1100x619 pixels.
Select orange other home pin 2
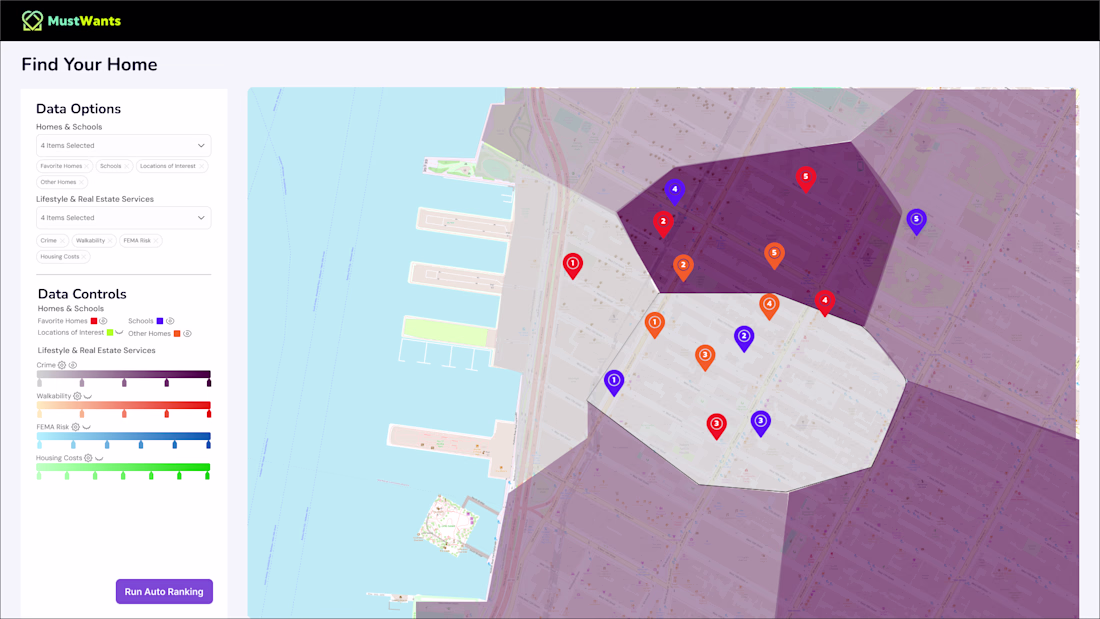[683, 267]
